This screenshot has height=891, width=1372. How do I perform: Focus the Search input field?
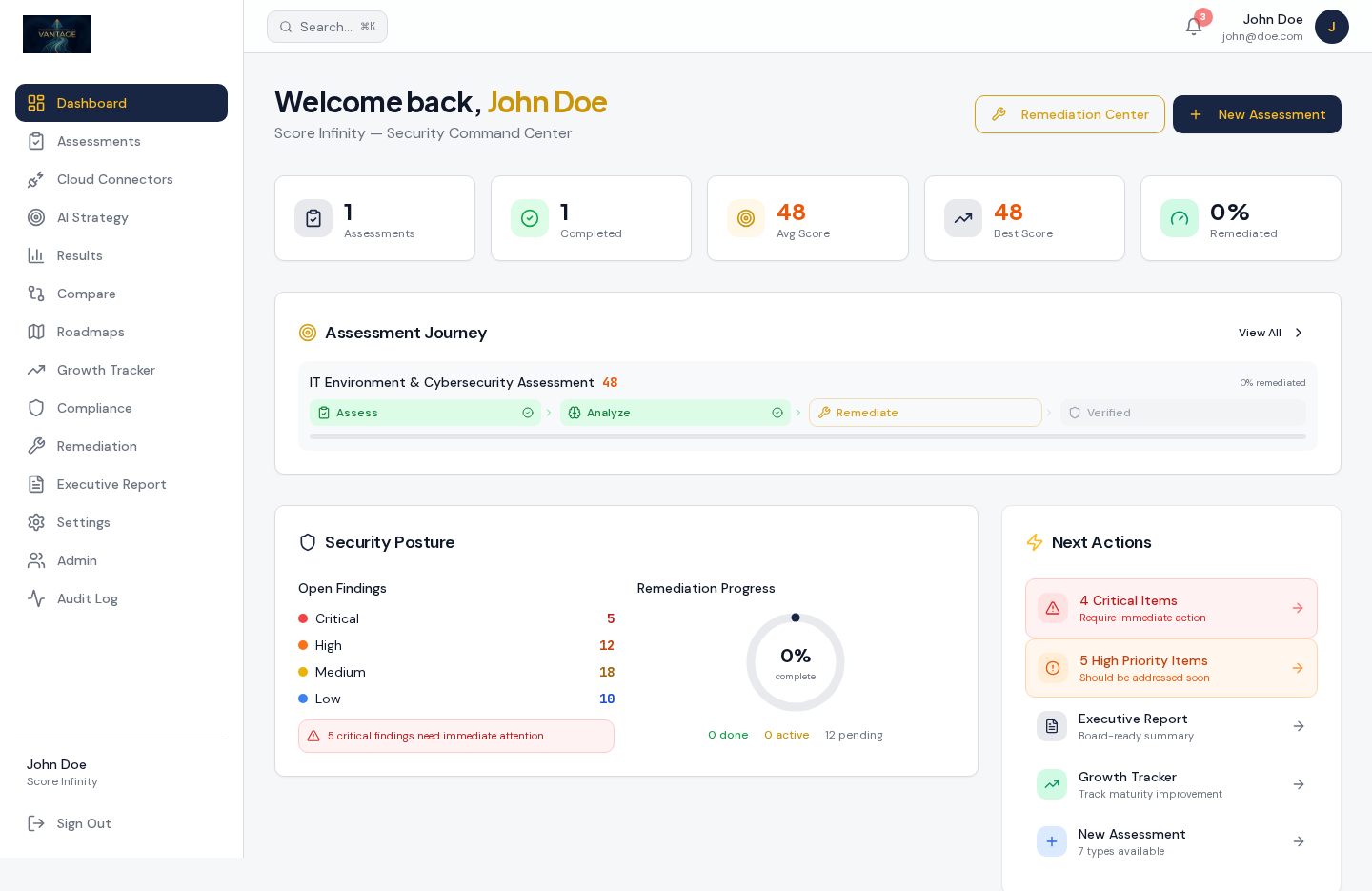pos(327,27)
